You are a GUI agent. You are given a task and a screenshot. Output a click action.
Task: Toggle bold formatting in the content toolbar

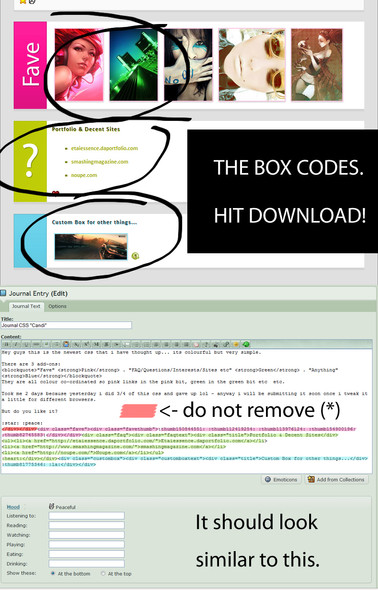(x=6, y=344)
